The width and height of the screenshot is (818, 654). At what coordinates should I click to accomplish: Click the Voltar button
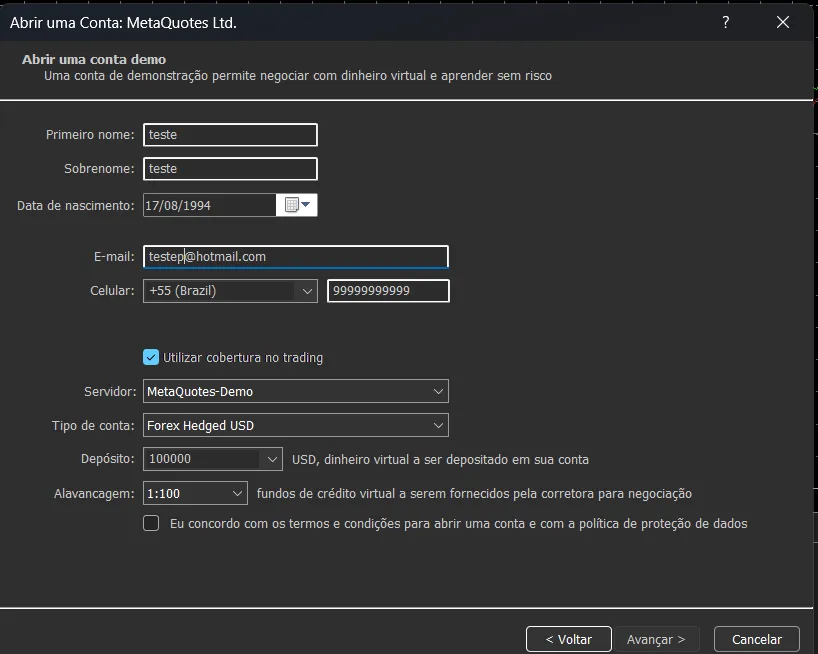569,639
